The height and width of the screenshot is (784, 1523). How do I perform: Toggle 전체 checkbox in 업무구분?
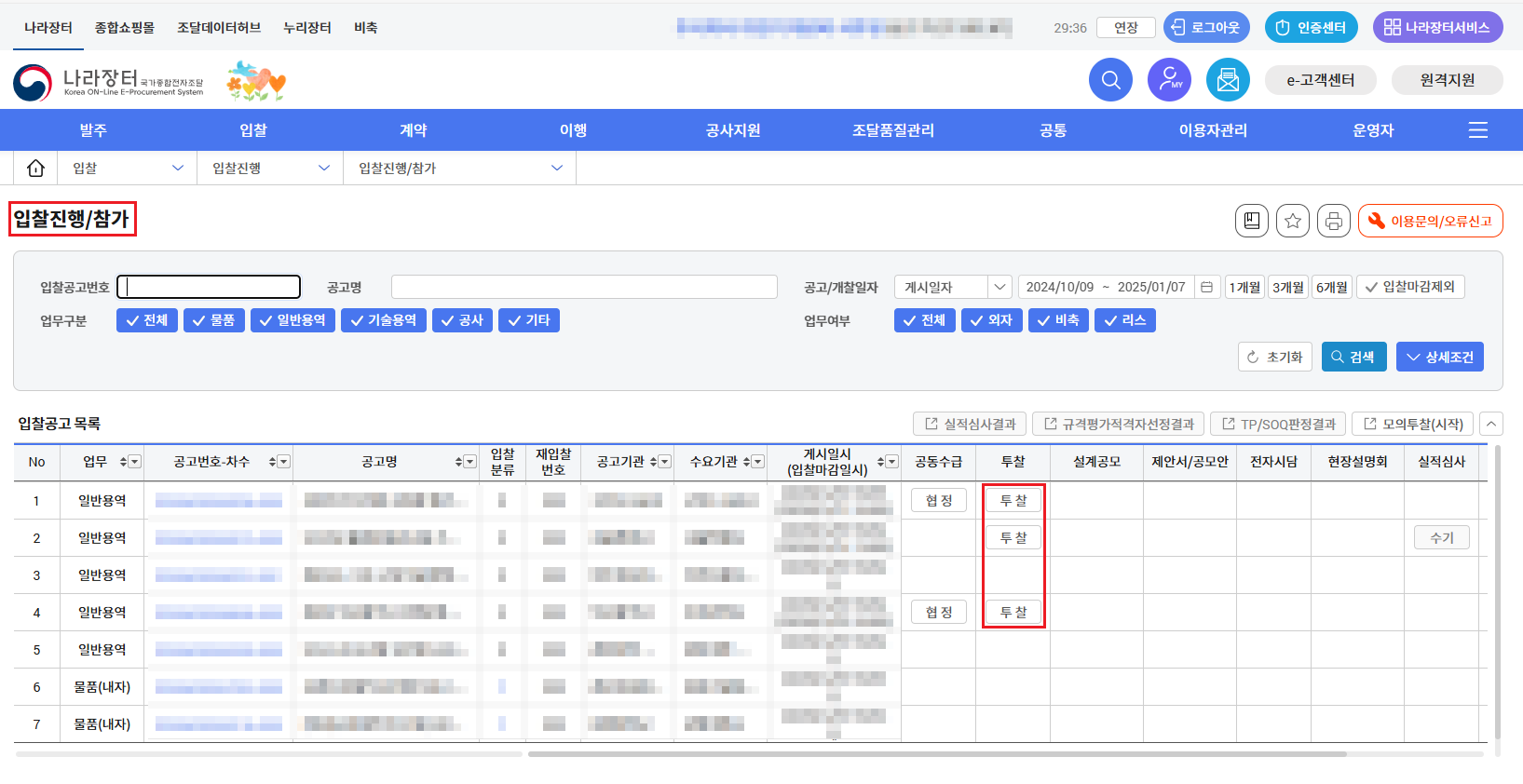click(147, 320)
